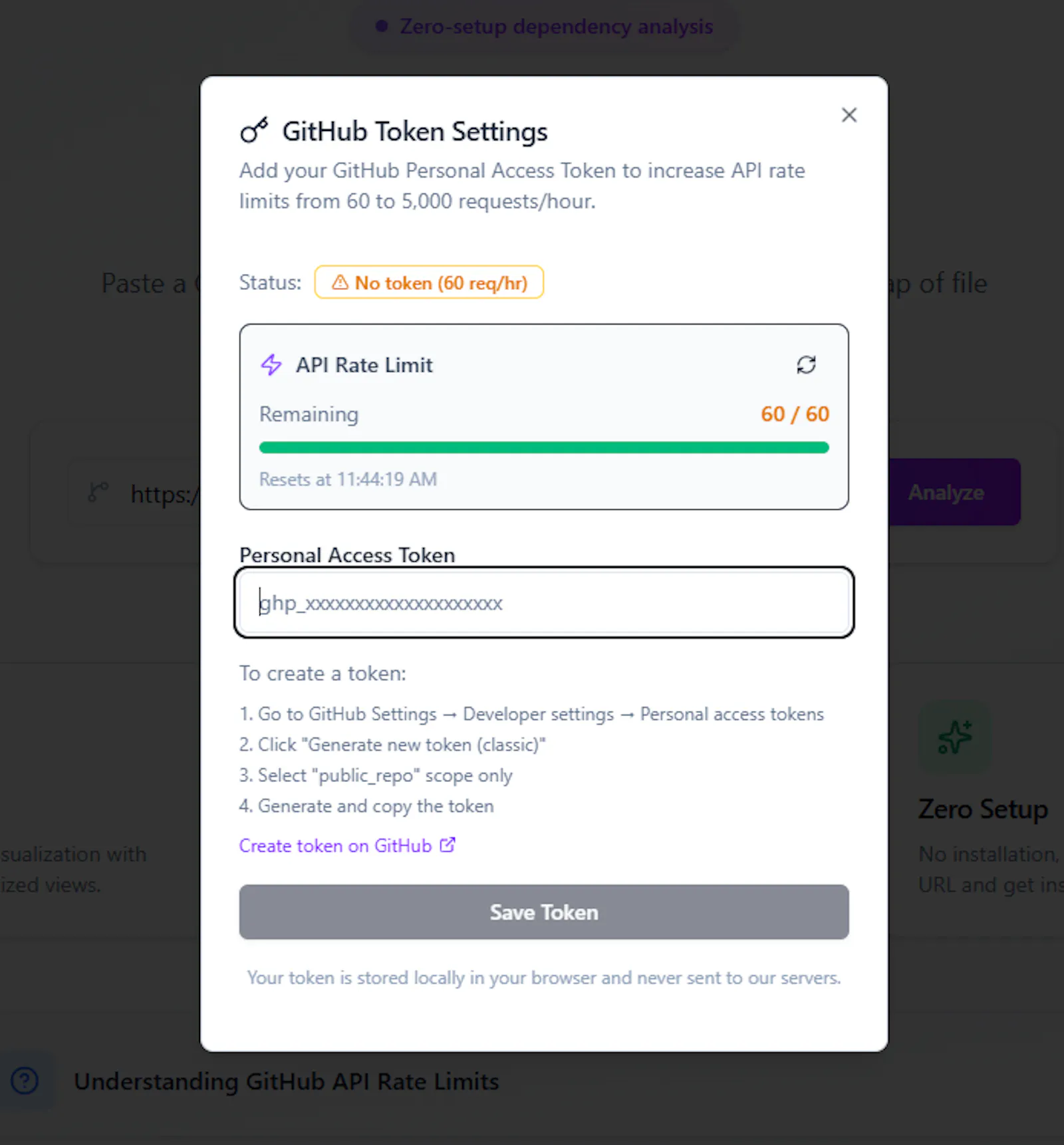Screen dimensions: 1064x1145
Task: Expand Understanding GitHub API Rate Limits section
Action: tap(287, 1081)
